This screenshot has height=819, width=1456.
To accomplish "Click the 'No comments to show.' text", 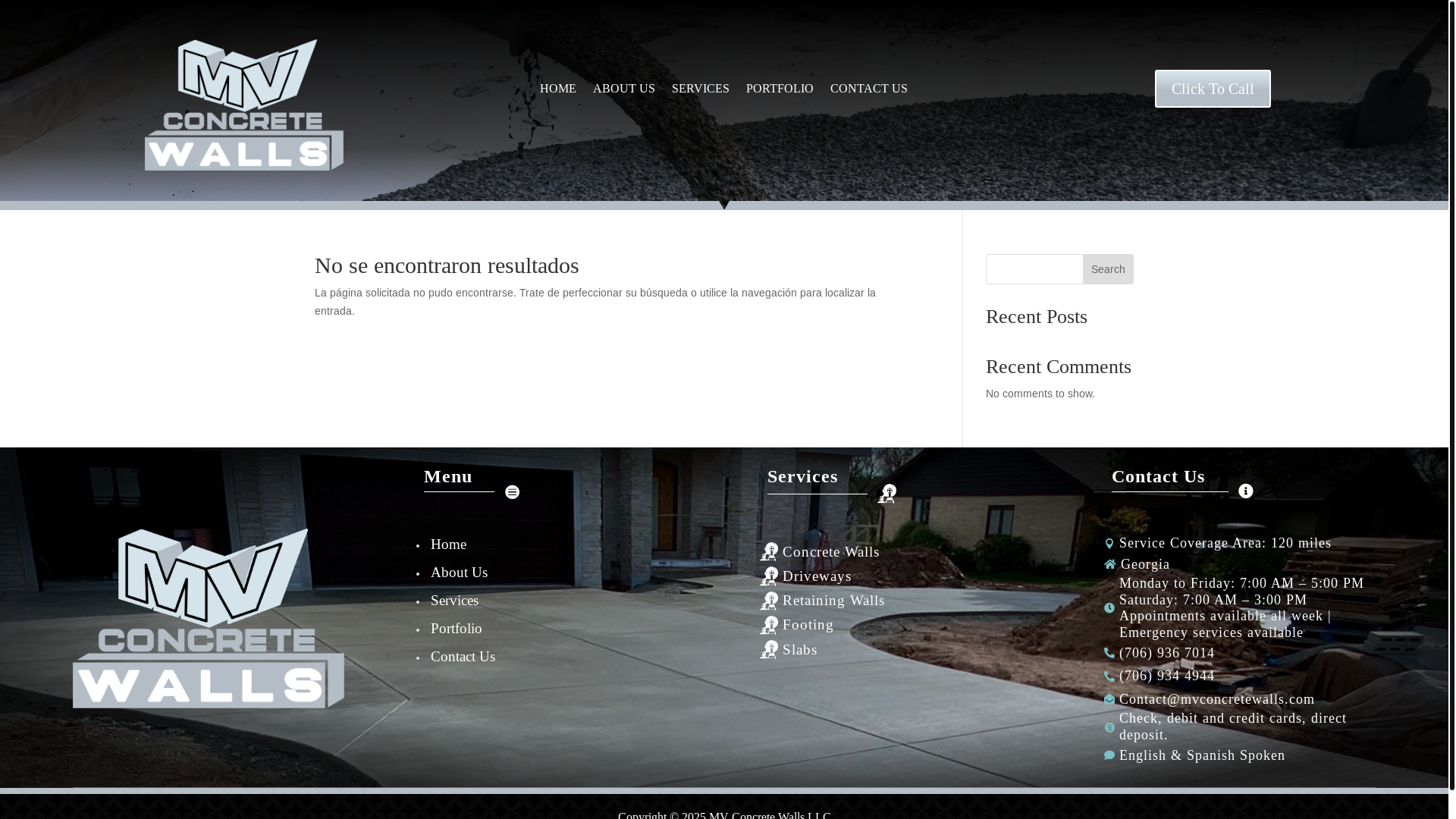I will (x=1040, y=394).
